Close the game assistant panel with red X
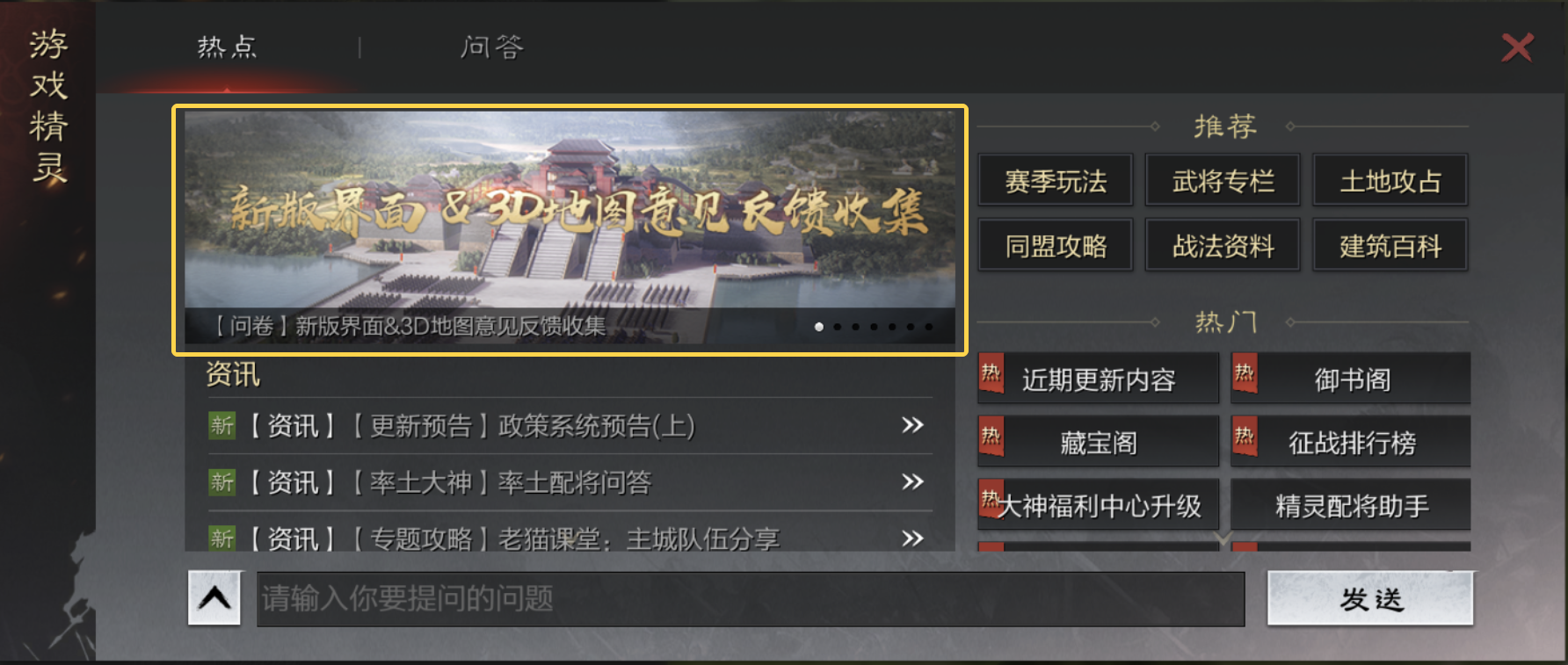1568x665 pixels. (1517, 47)
